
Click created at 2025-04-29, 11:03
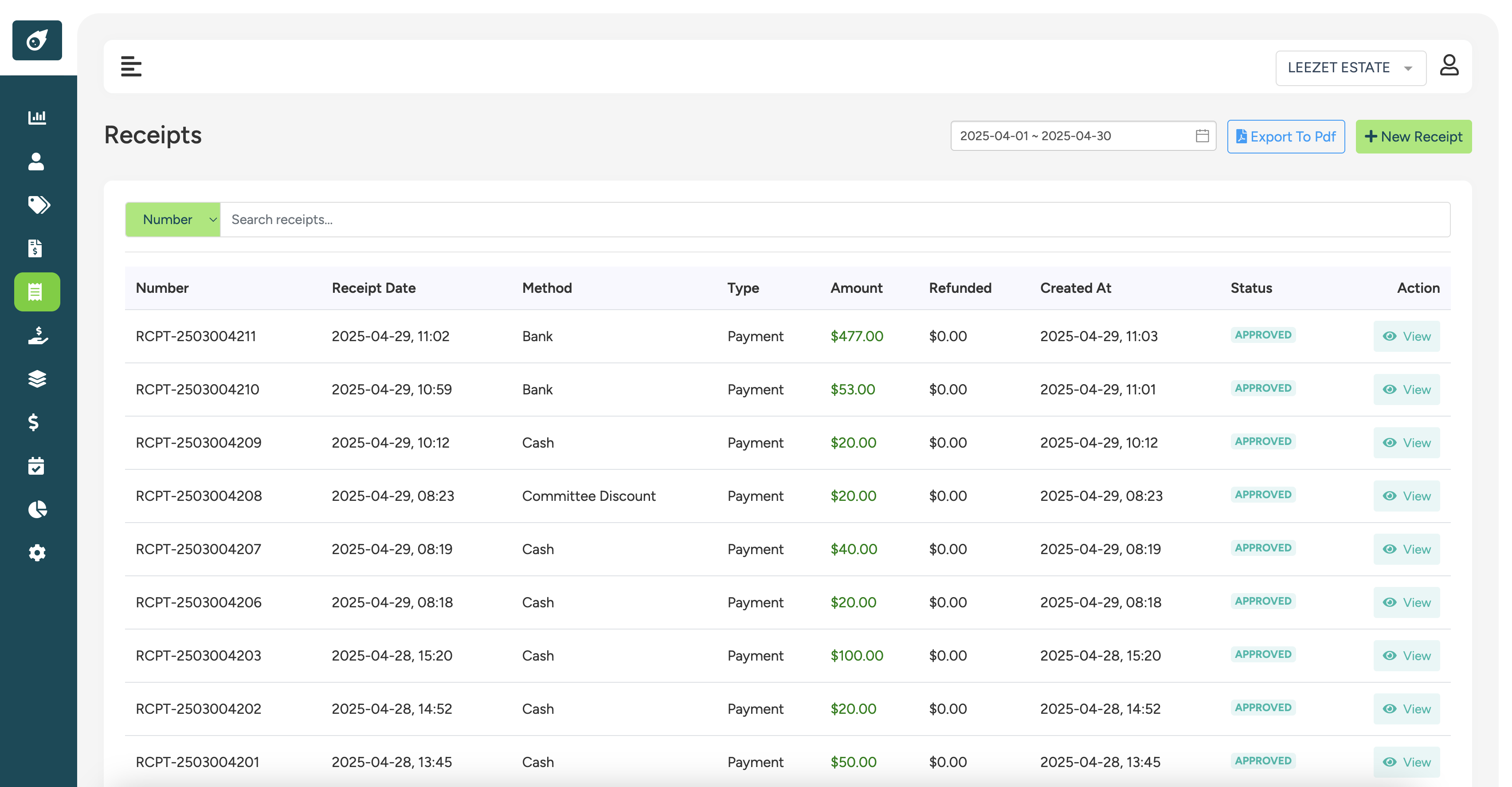pyautogui.click(x=1099, y=337)
